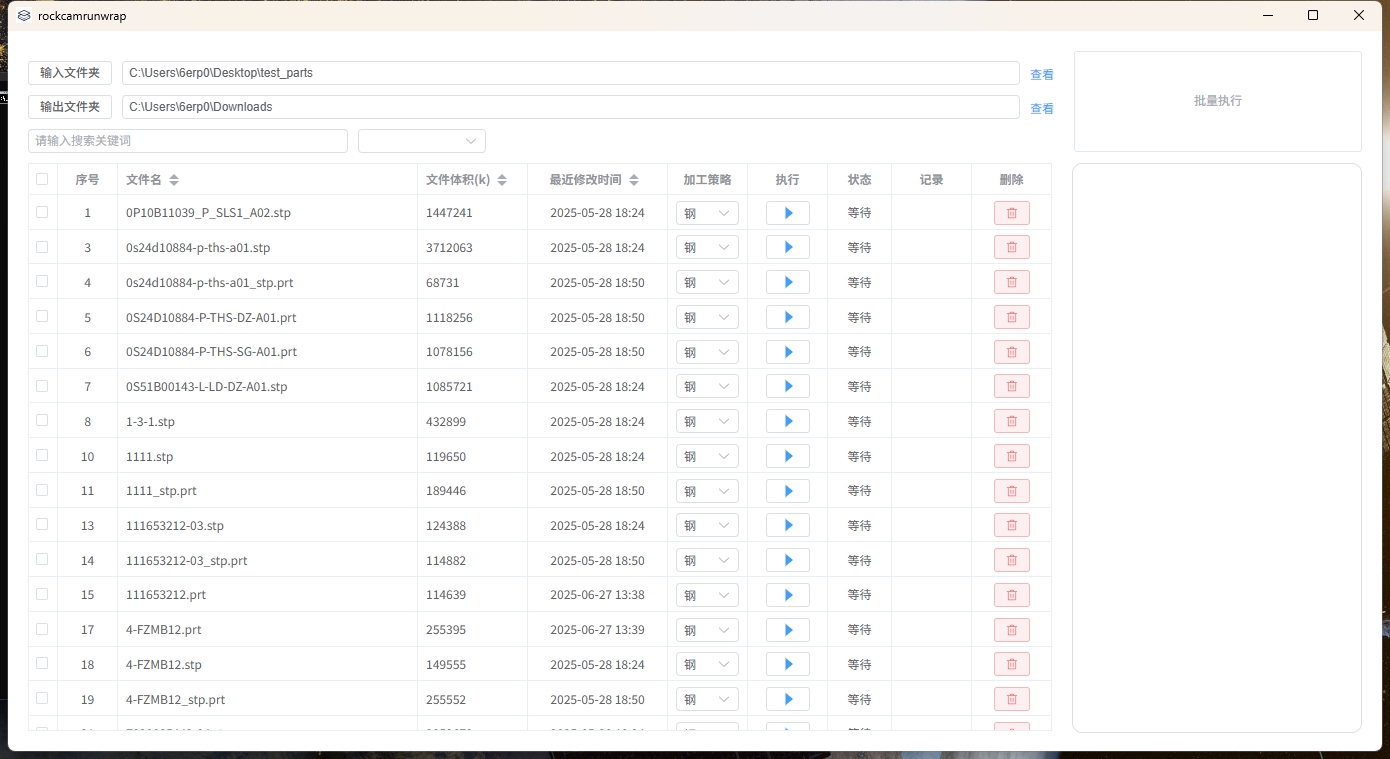Focus the search keyword input field
The height and width of the screenshot is (759, 1390).
click(x=188, y=141)
